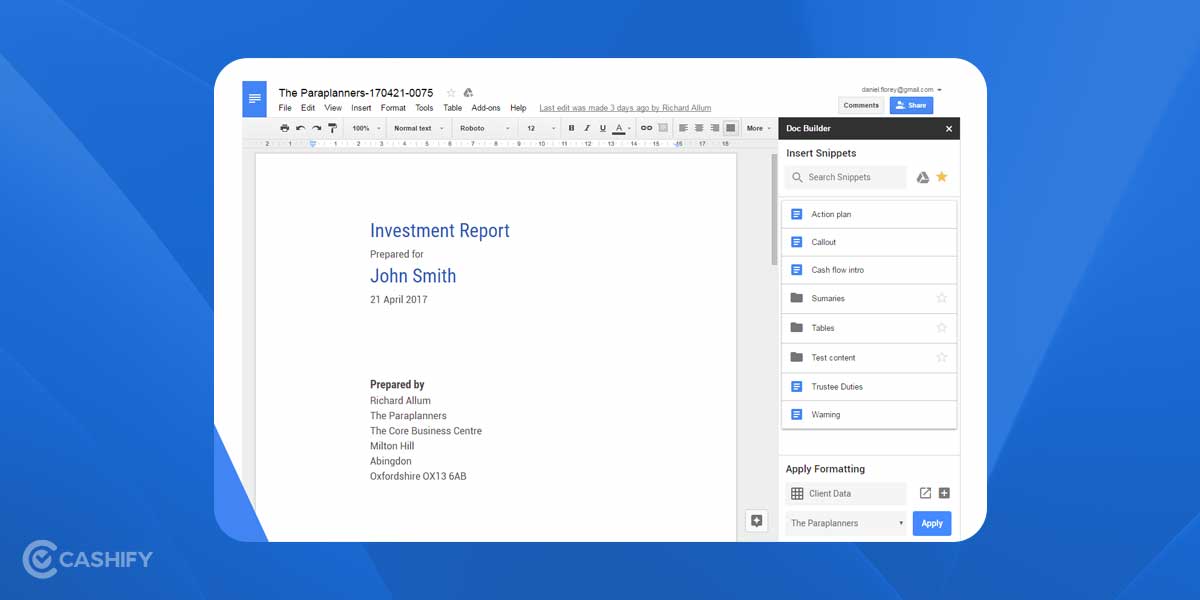Insert a link using the link icon
The image size is (1200, 600).
click(x=645, y=128)
